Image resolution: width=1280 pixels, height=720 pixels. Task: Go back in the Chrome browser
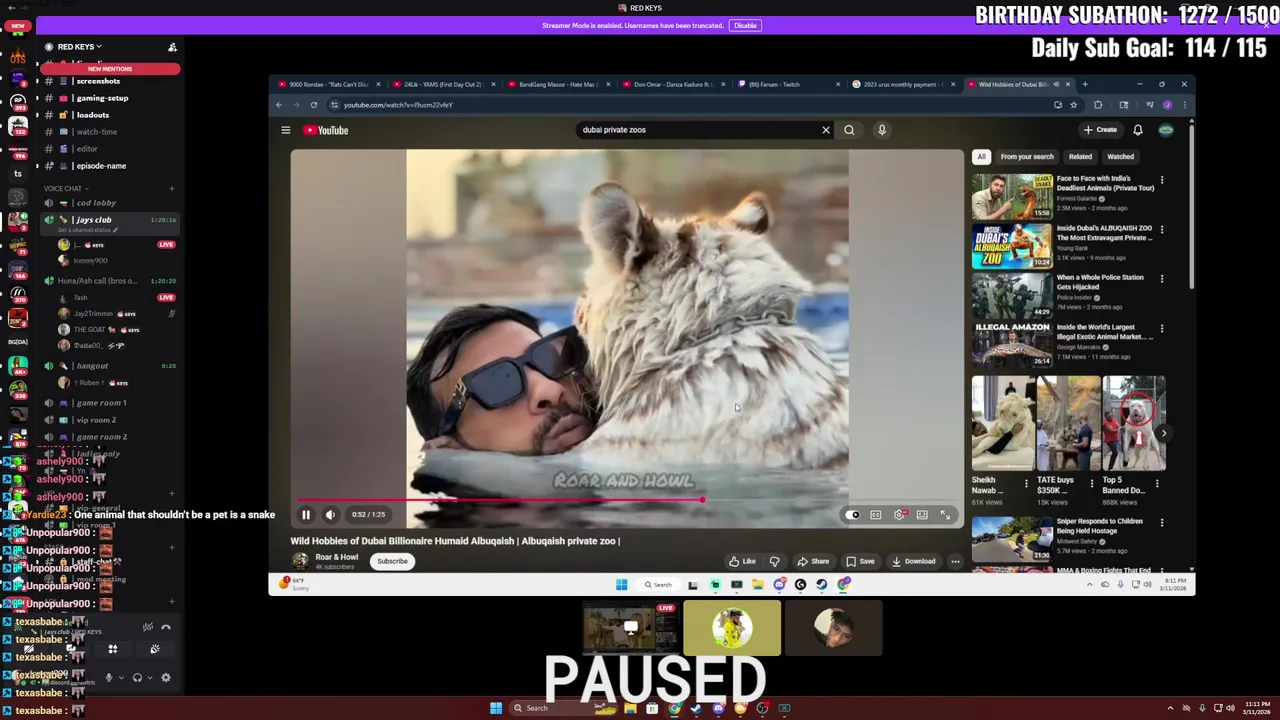(x=279, y=105)
